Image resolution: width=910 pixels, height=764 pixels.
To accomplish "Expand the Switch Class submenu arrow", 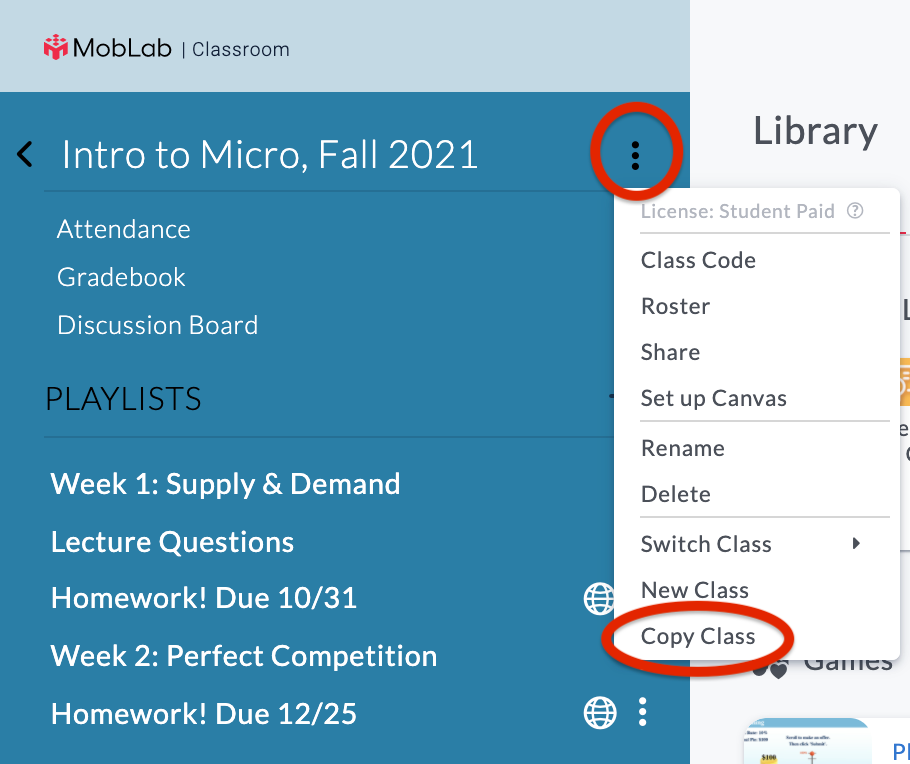I will (856, 543).
